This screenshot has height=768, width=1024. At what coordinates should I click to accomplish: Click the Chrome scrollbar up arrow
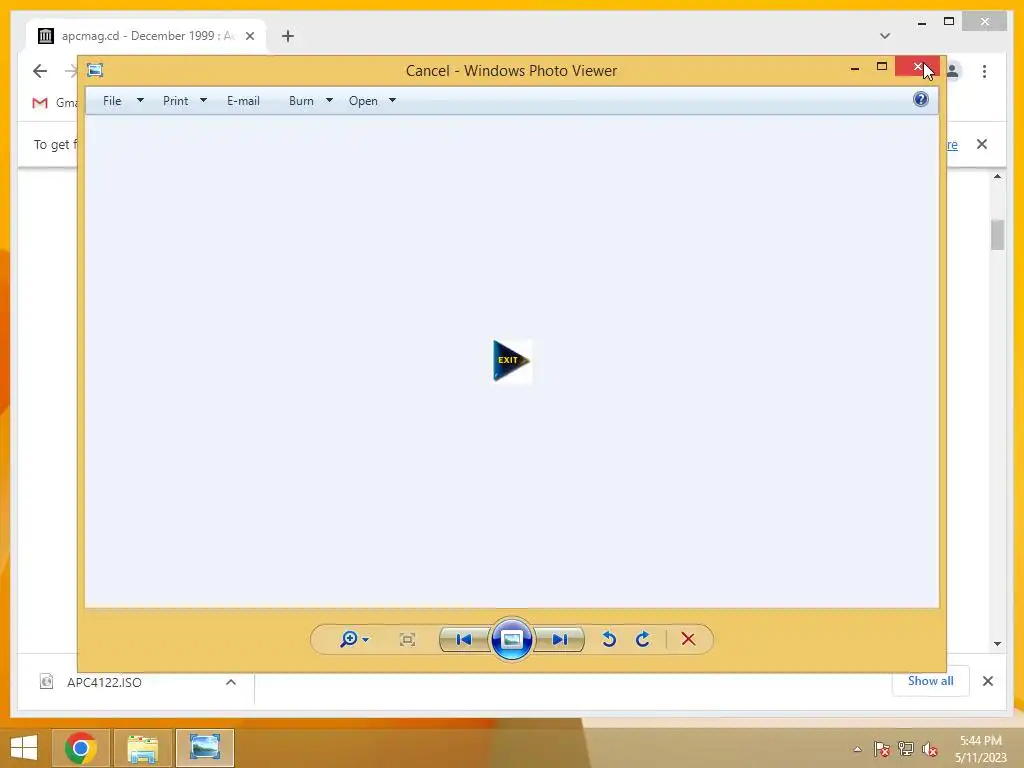pyautogui.click(x=997, y=176)
